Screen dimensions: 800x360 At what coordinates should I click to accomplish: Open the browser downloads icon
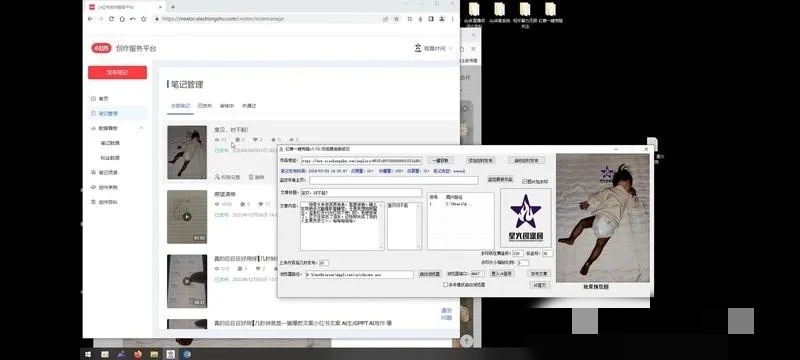(420, 19)
